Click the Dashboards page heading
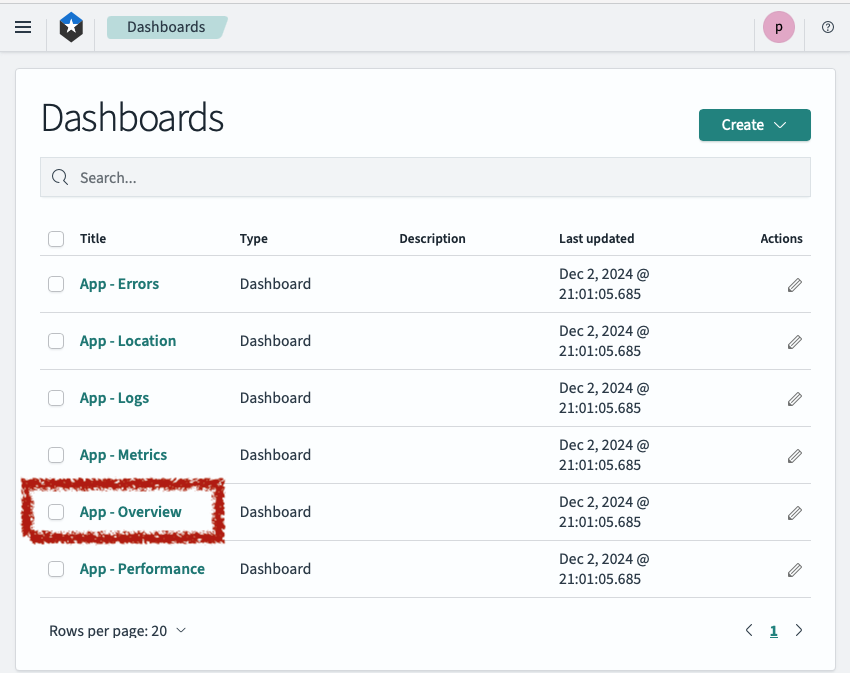850x673 pixels. [x=132, y=118]
